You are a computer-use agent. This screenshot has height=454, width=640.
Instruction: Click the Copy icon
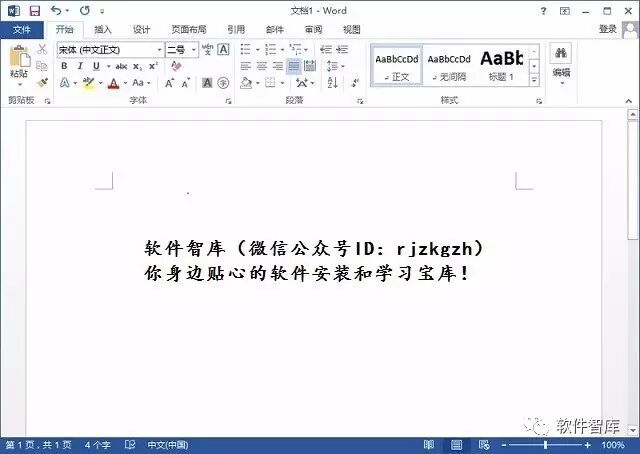click(x=42, y=65)
